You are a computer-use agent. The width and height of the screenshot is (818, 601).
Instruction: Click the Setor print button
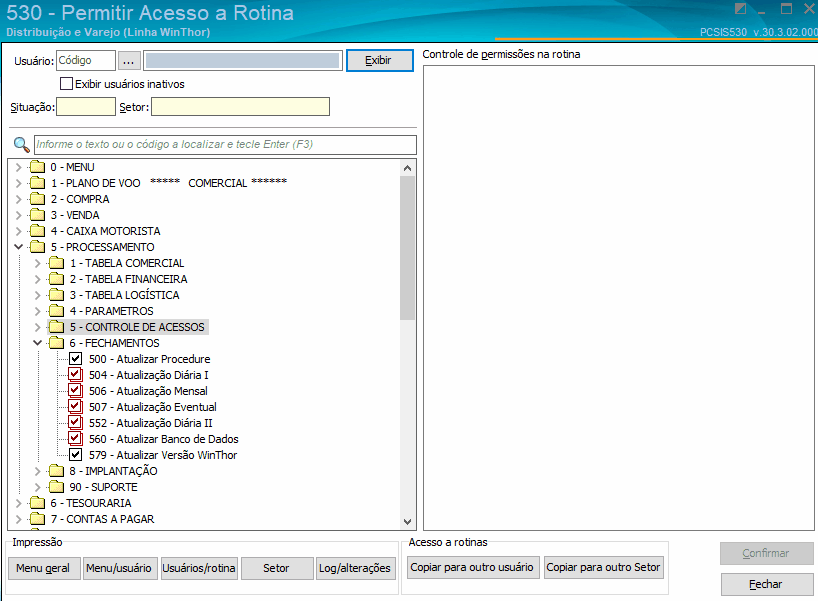[x=276, y=568]
